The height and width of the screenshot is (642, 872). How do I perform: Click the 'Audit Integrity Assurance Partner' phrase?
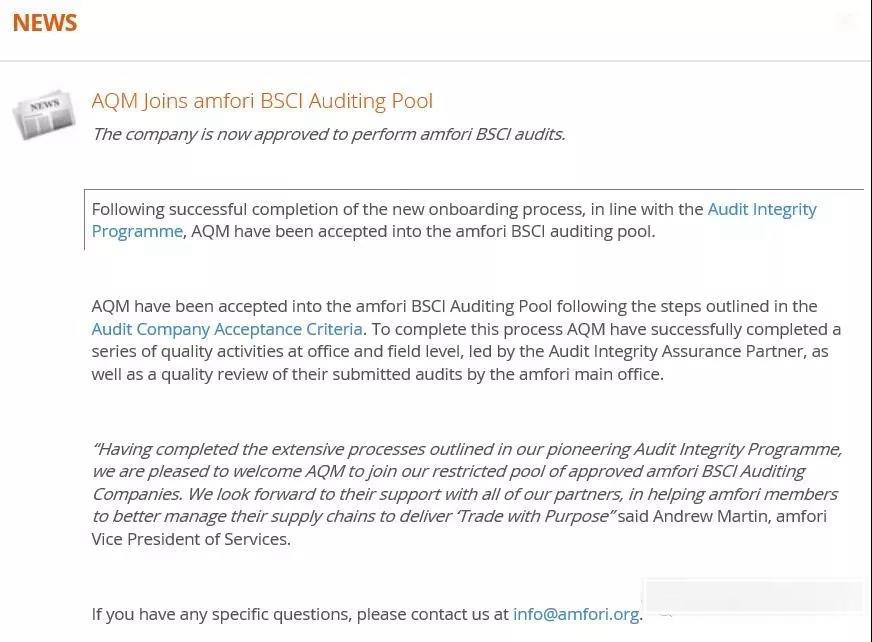coord(676,352)
